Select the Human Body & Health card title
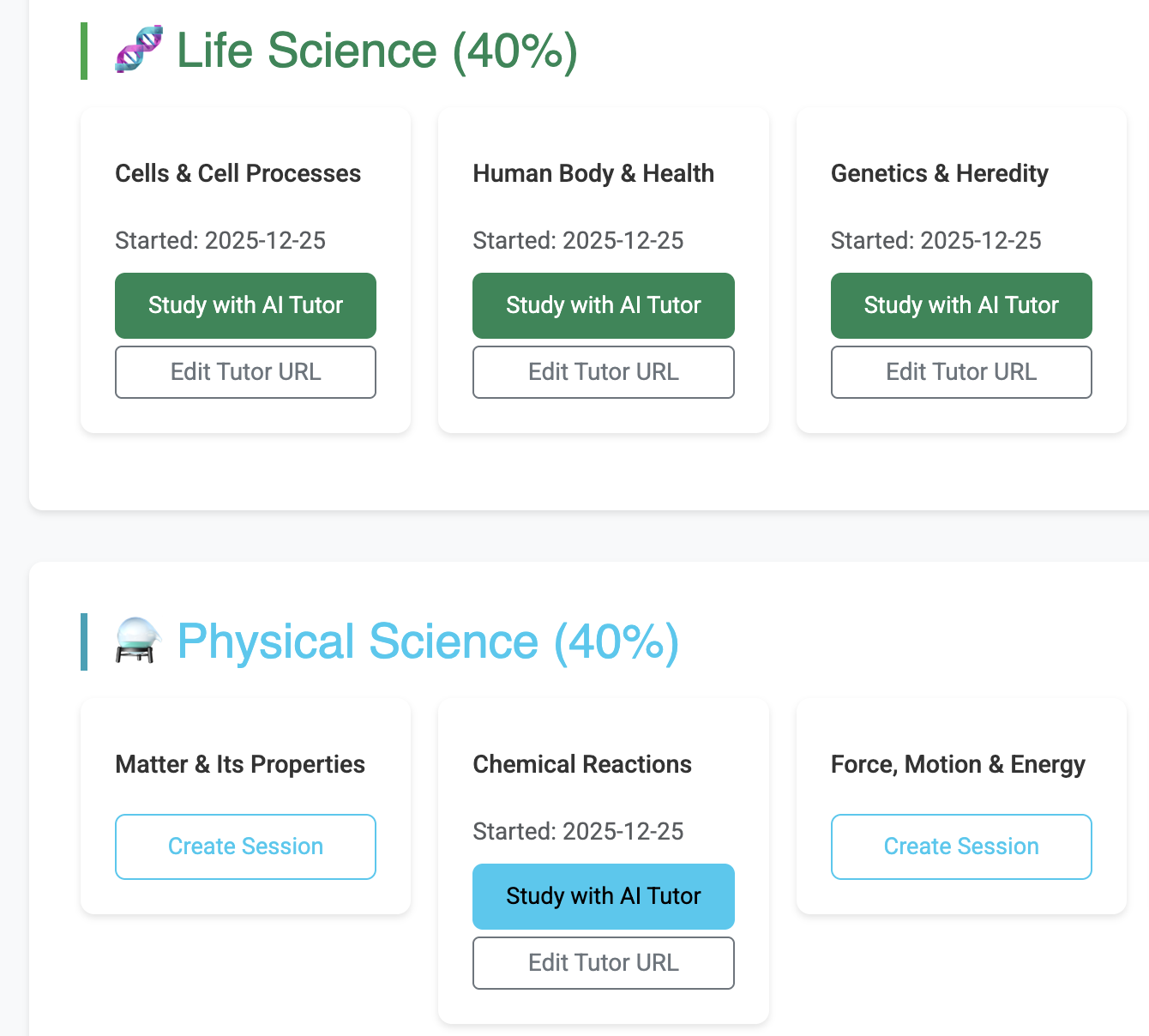 (x=593, y=173)
